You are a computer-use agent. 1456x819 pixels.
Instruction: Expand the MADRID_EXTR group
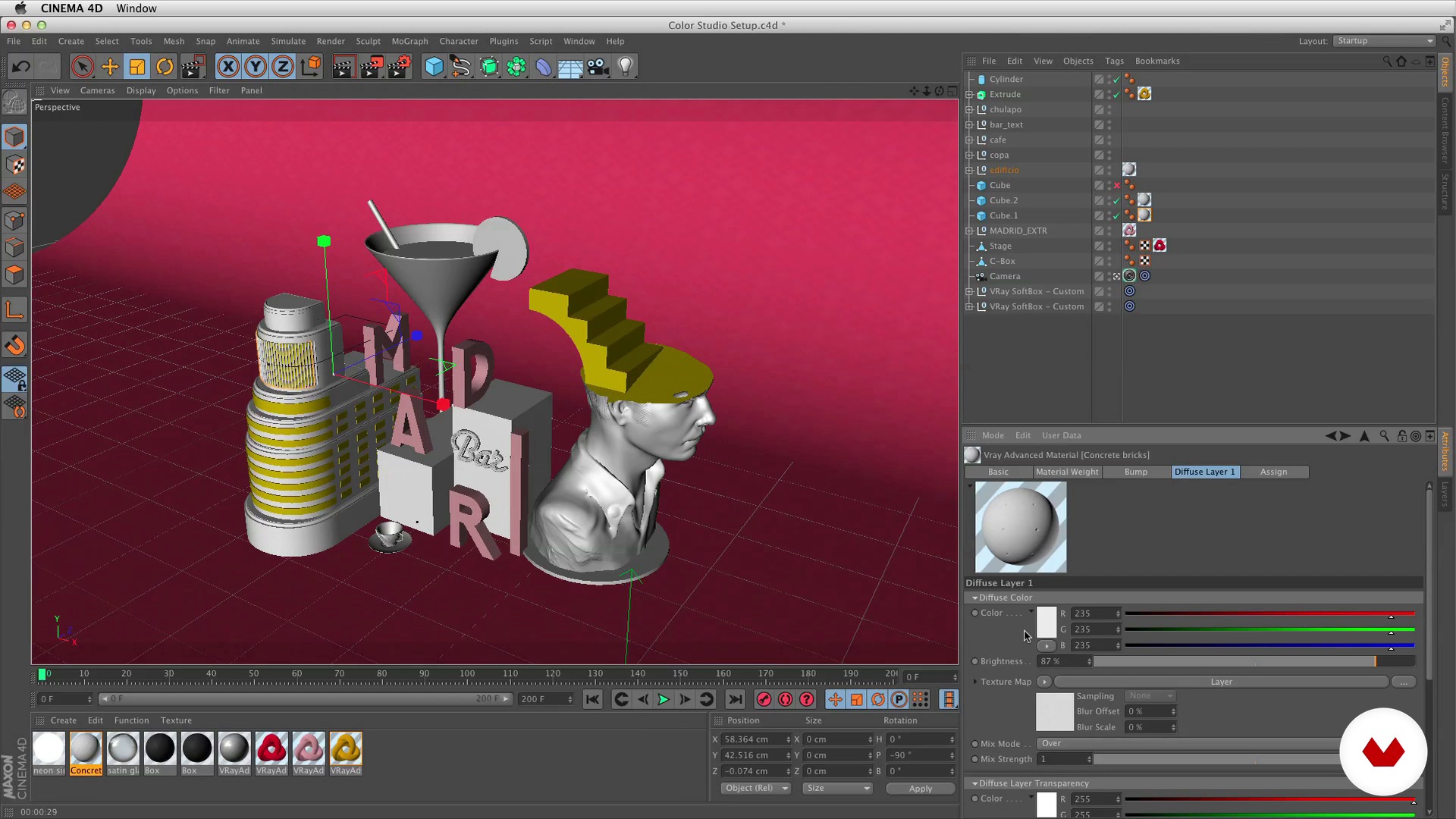click(x=969, y=231)
